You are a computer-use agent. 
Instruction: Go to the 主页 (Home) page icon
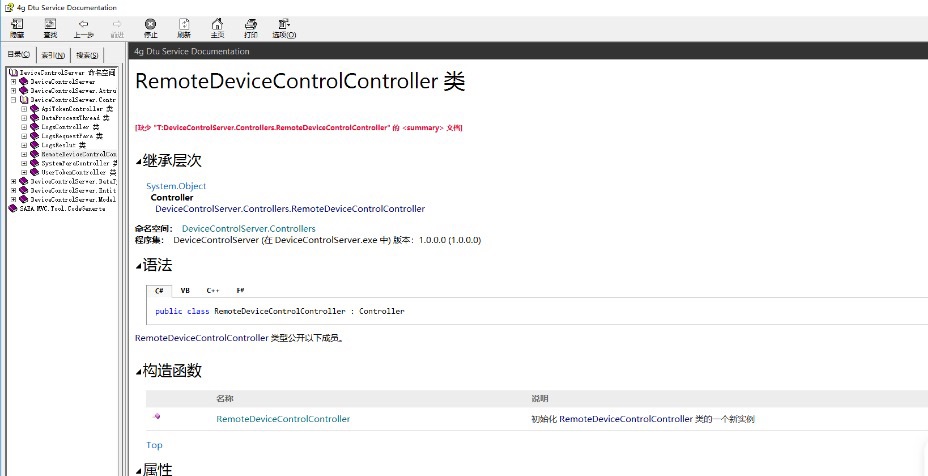(217, 27)
